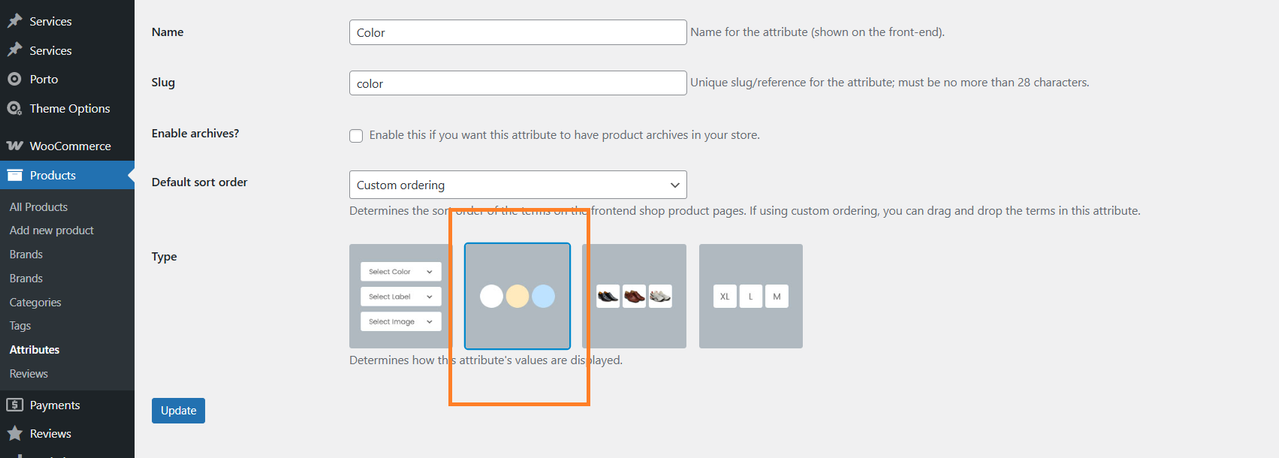Click text 'Determines how this attribute's values are displayed'

pyautogui.click(x=486, y=360)
